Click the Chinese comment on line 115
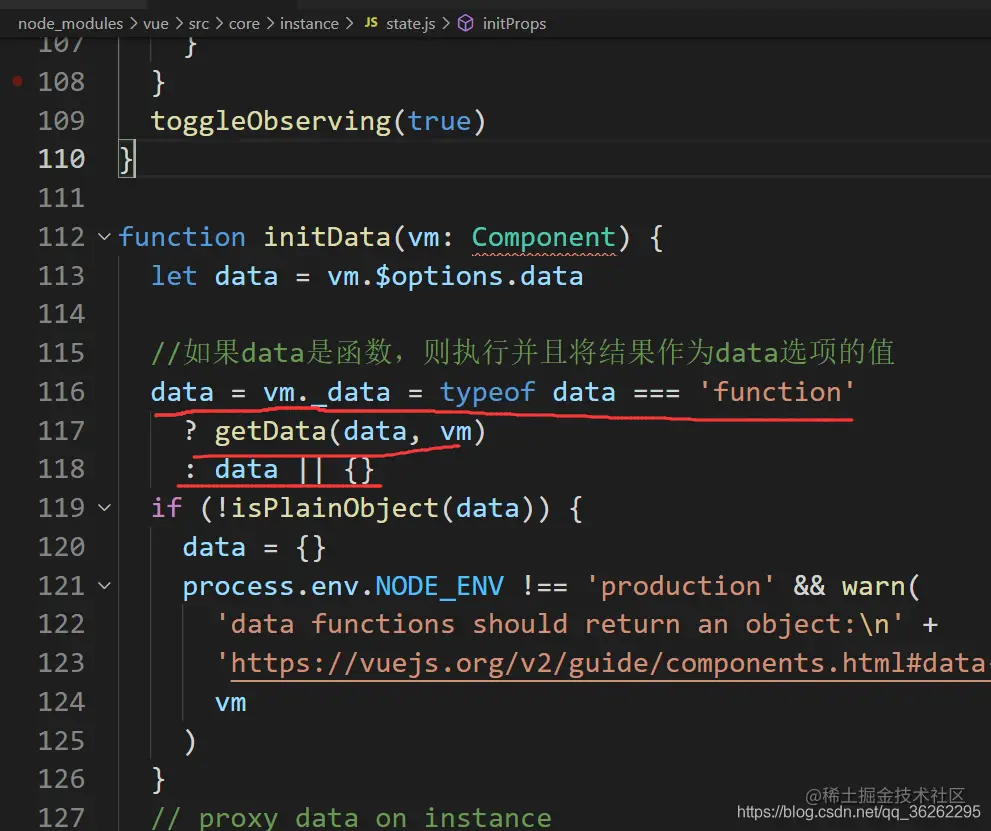The image size is (991, 831). tap(523, 353)
